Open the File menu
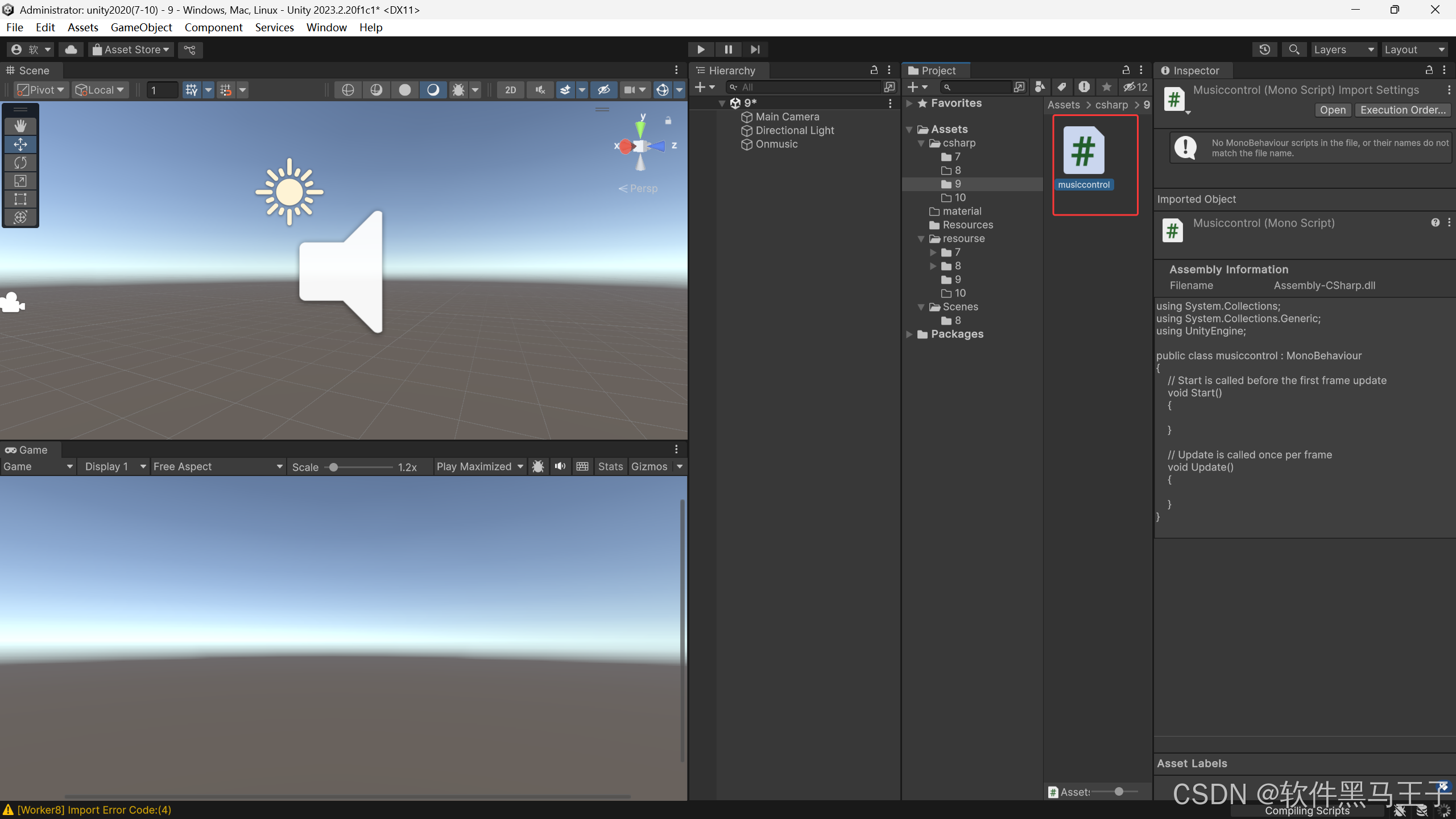 [15, 27]
